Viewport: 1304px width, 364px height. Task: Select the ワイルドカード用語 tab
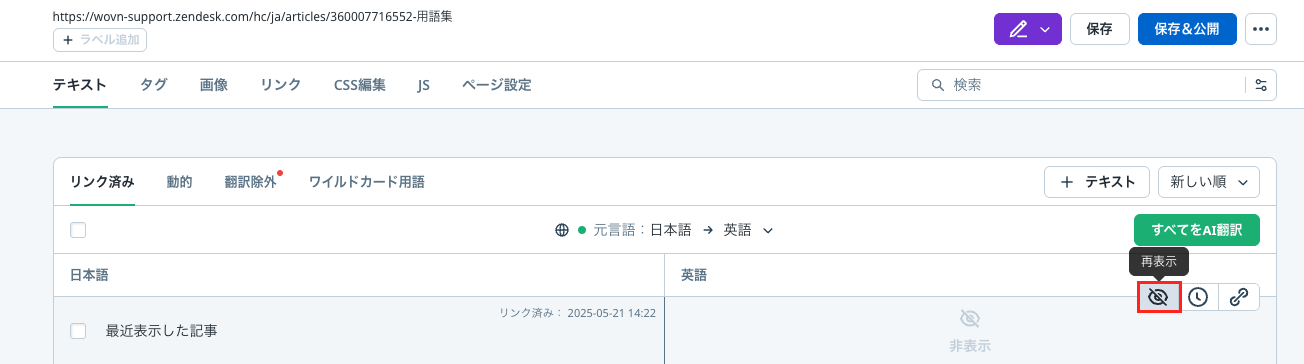pyautogui.click(x=367, y=182)
